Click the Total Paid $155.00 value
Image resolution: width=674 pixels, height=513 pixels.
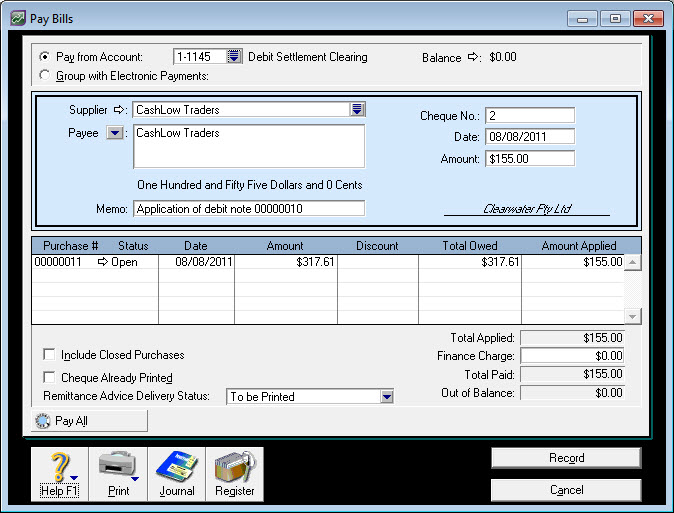point(572,374)
